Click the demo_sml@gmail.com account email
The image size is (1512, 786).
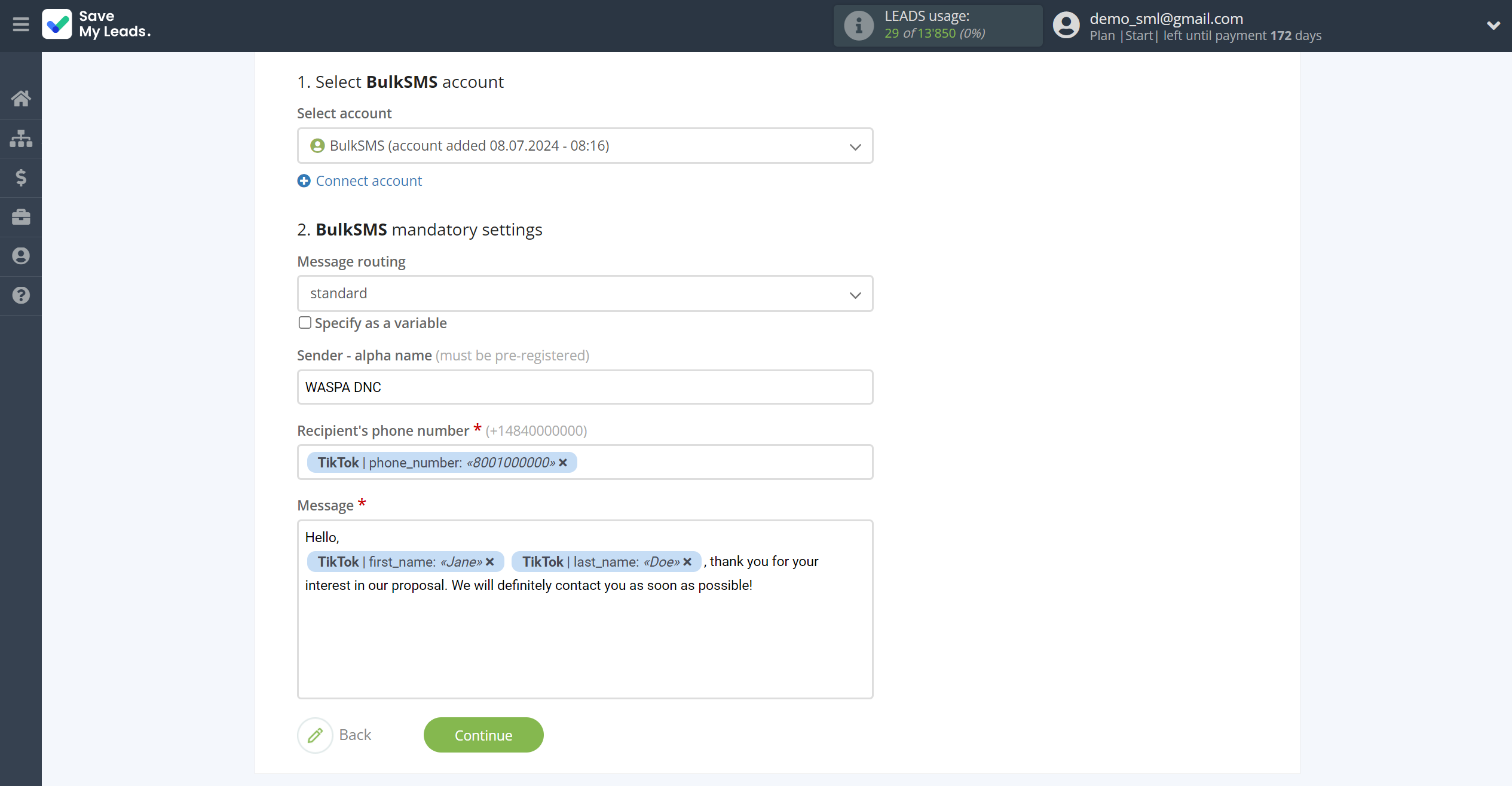(x=1166, y=18)
